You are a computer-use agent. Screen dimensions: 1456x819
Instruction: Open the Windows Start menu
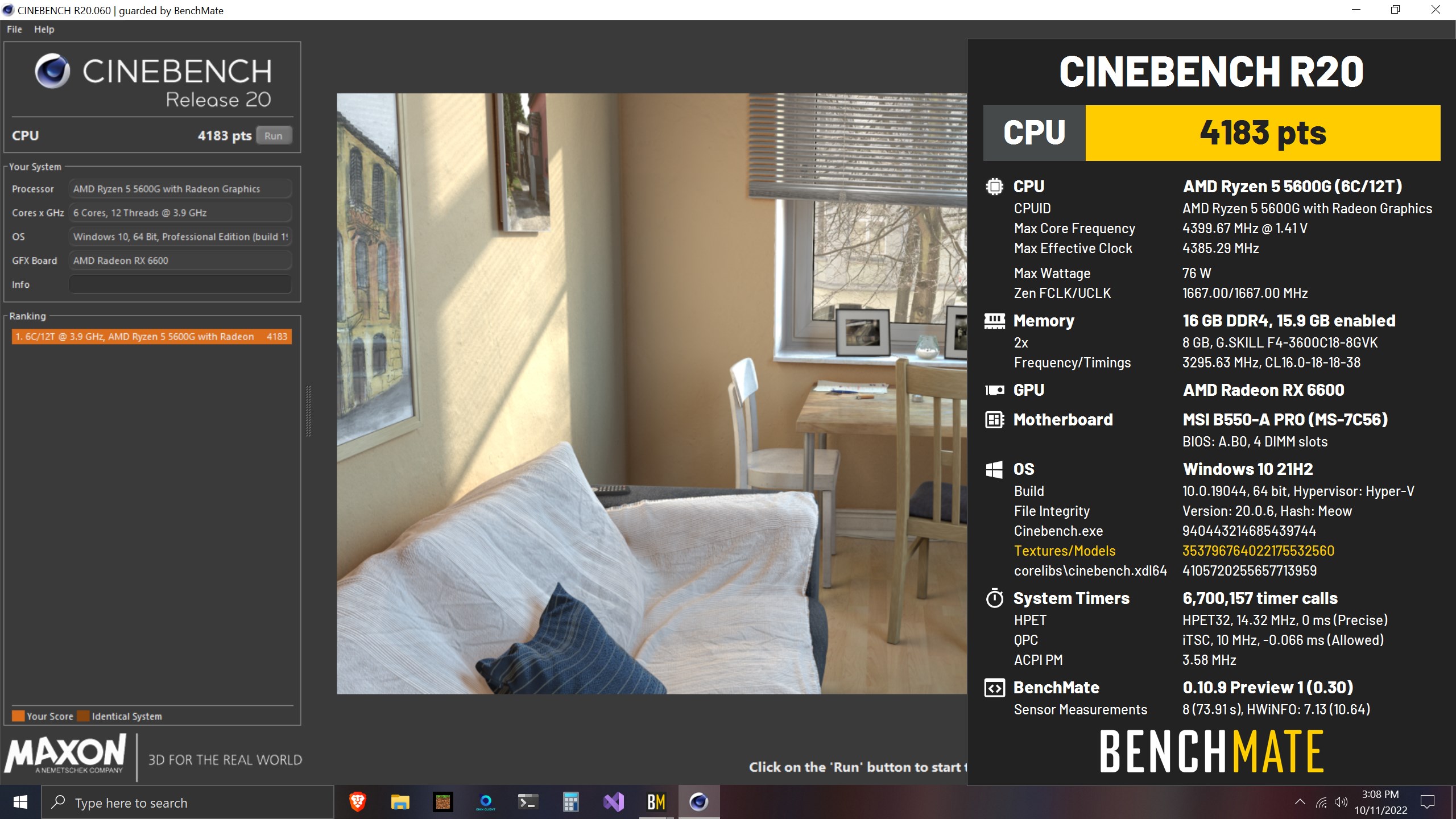[20, 803]
